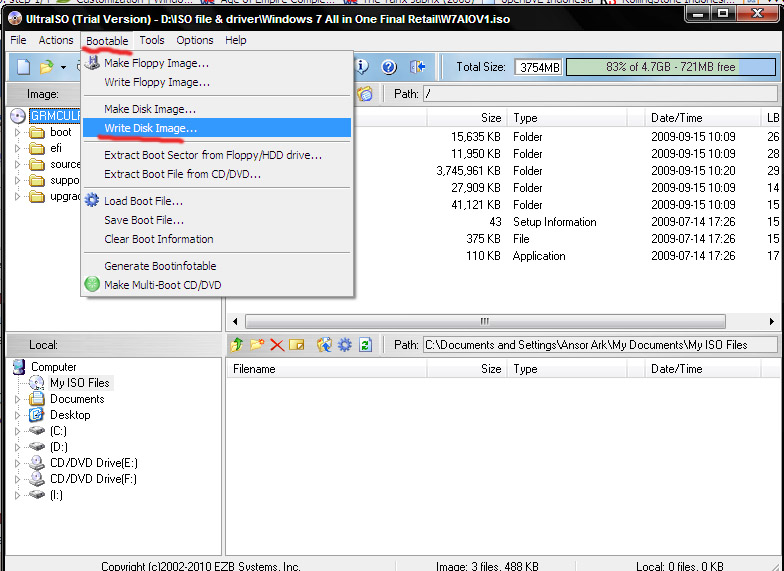
Task: Click the image Path field showing /
Action: 600,94
